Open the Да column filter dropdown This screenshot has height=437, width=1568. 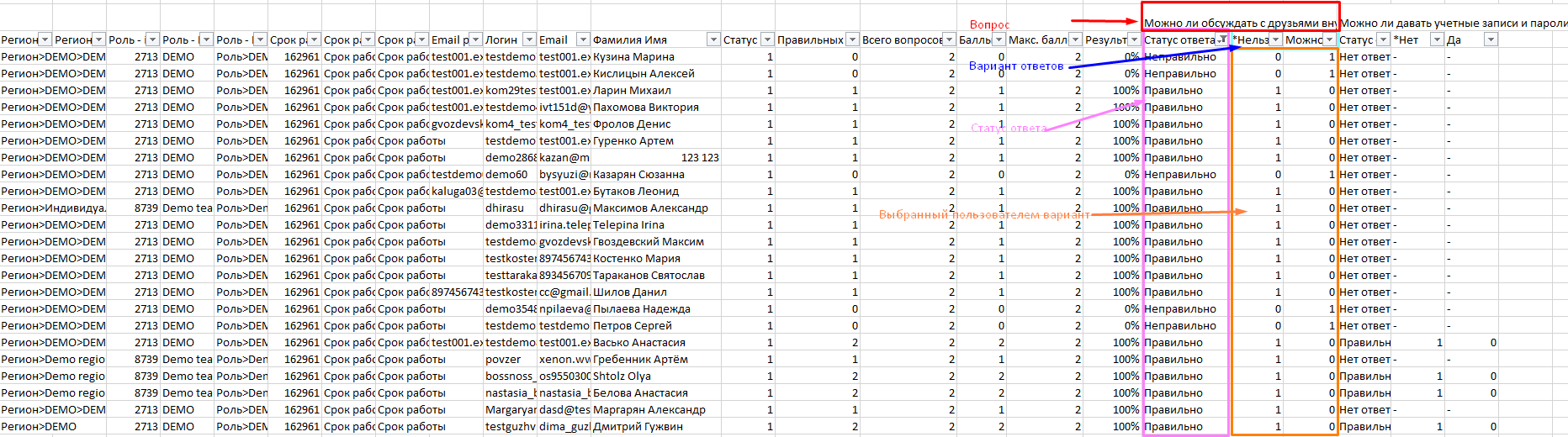coord(1491,39)
